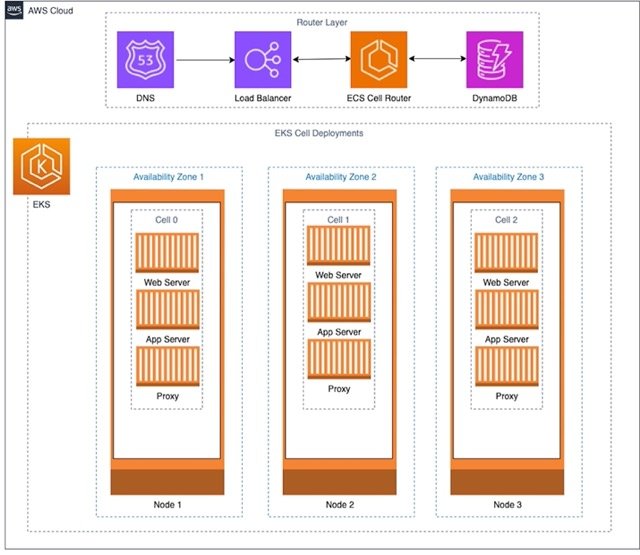Click the 'Availability Zone 3' heading
640x555 pixels.
point(509,177)
